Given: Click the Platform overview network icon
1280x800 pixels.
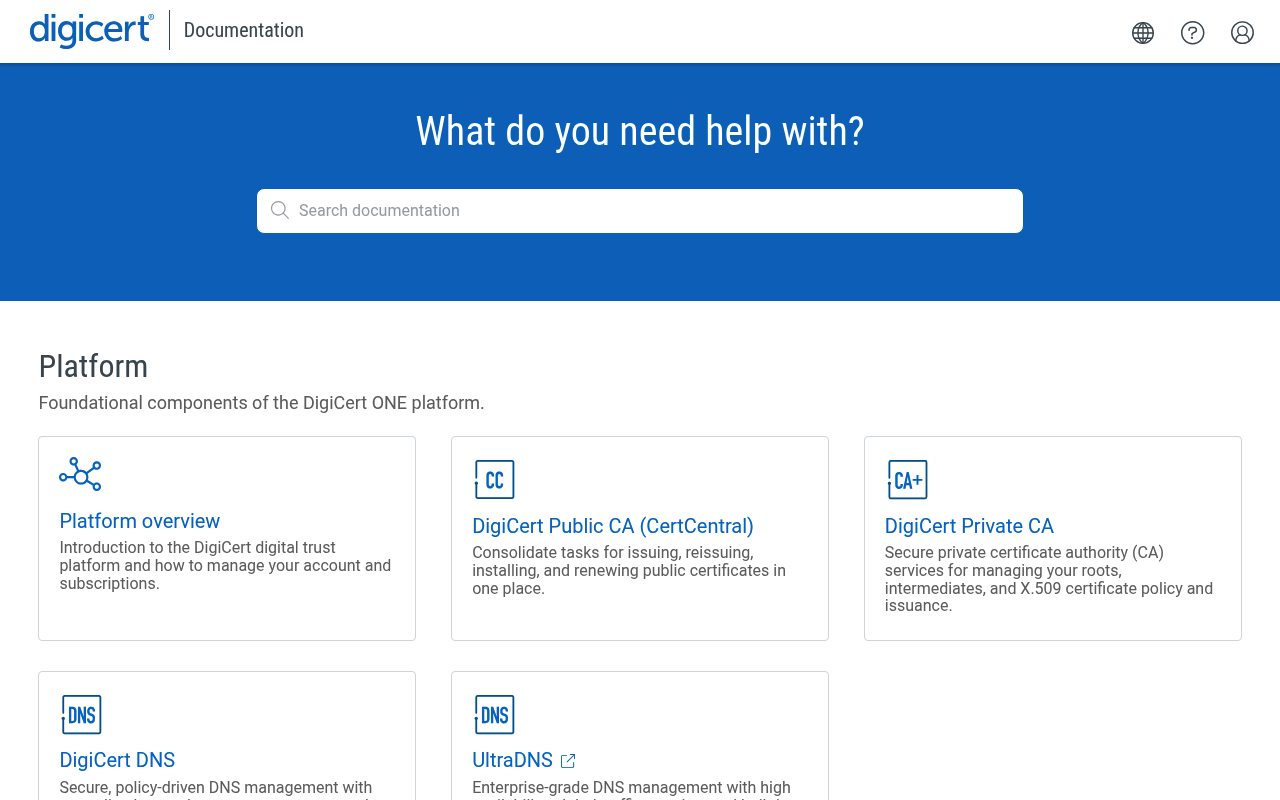Looking at the screenshot, I should [x=80, y=474].
